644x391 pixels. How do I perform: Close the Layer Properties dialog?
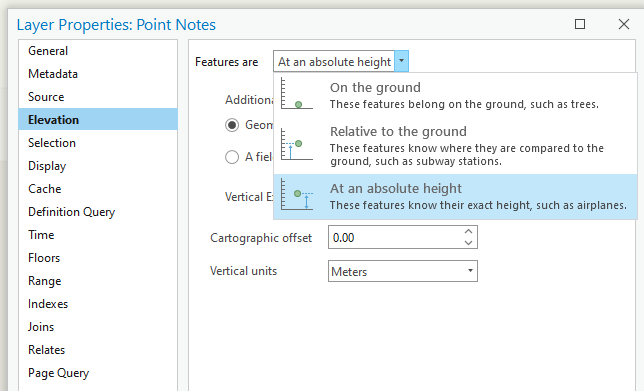click(x=623, y=24)
